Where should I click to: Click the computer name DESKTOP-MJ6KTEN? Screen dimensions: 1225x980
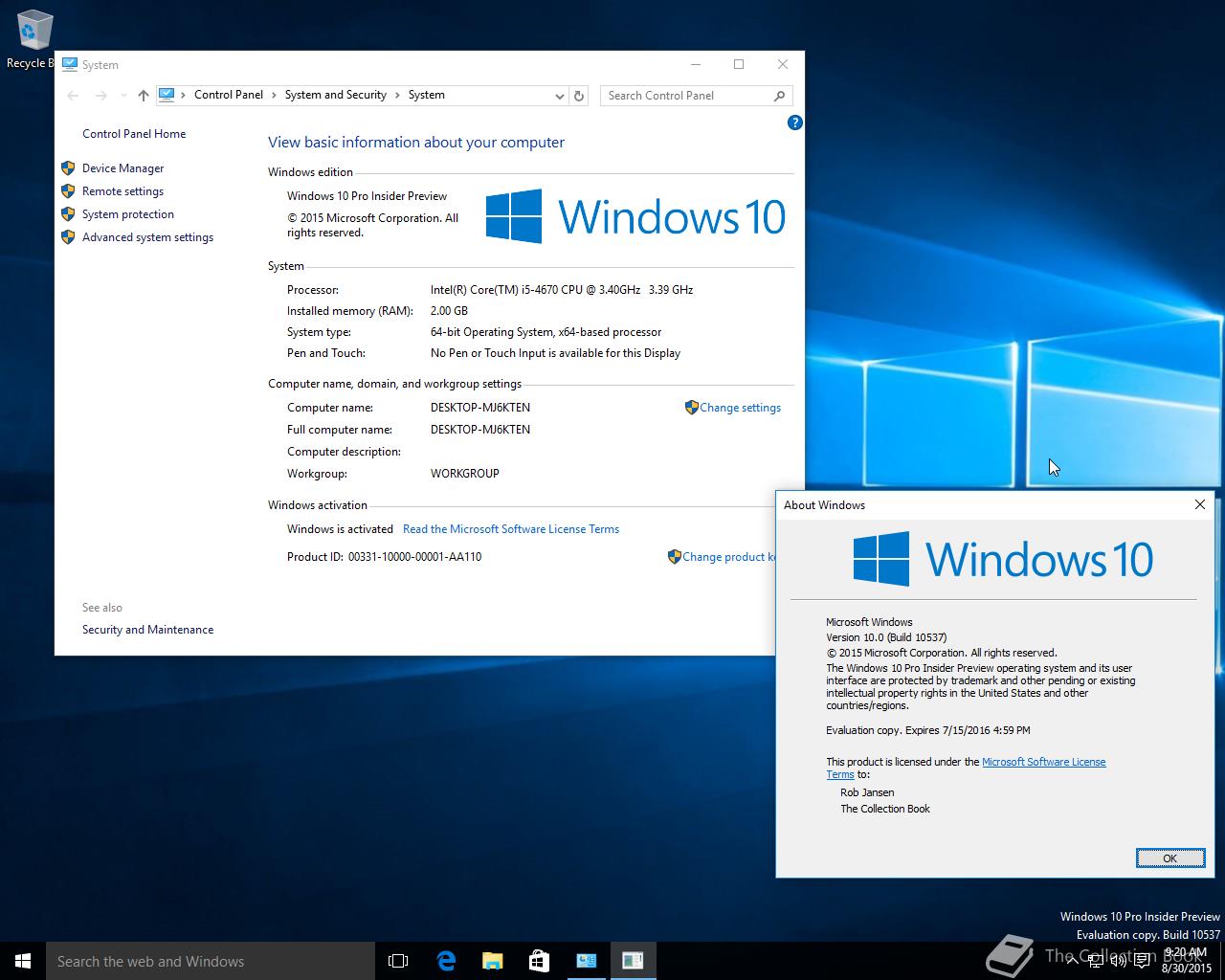(480, 408)
